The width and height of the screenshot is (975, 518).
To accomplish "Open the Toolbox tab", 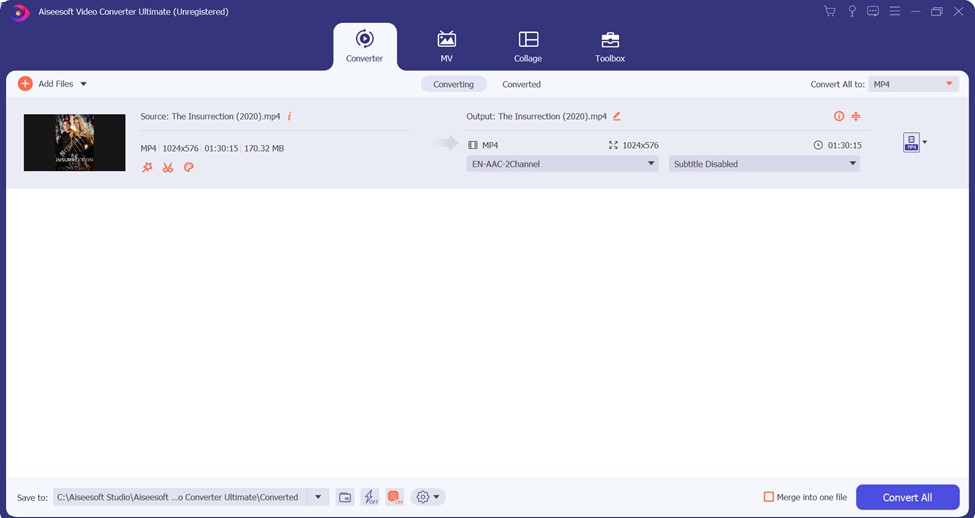I will point(609,46).
